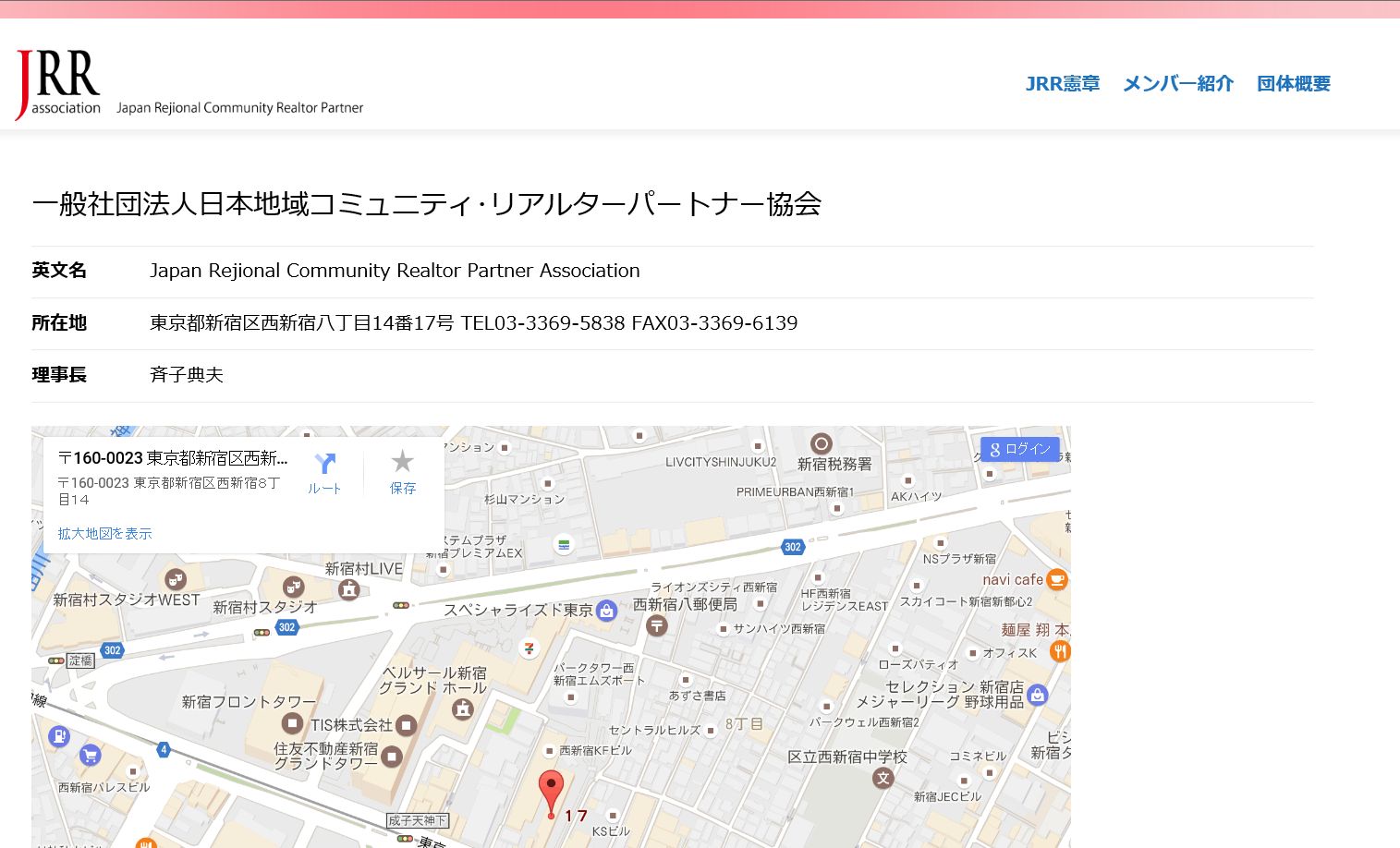Click the ローズパティオ map label
The height and width of the screenshot is (848, 1400).
[919, 664]
